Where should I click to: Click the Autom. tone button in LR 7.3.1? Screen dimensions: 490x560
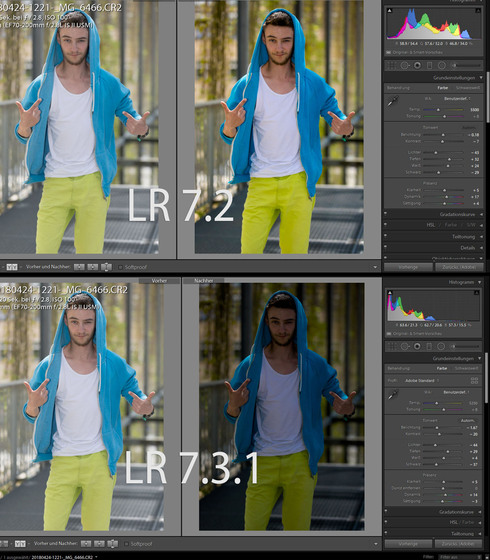tap(468, 420)
